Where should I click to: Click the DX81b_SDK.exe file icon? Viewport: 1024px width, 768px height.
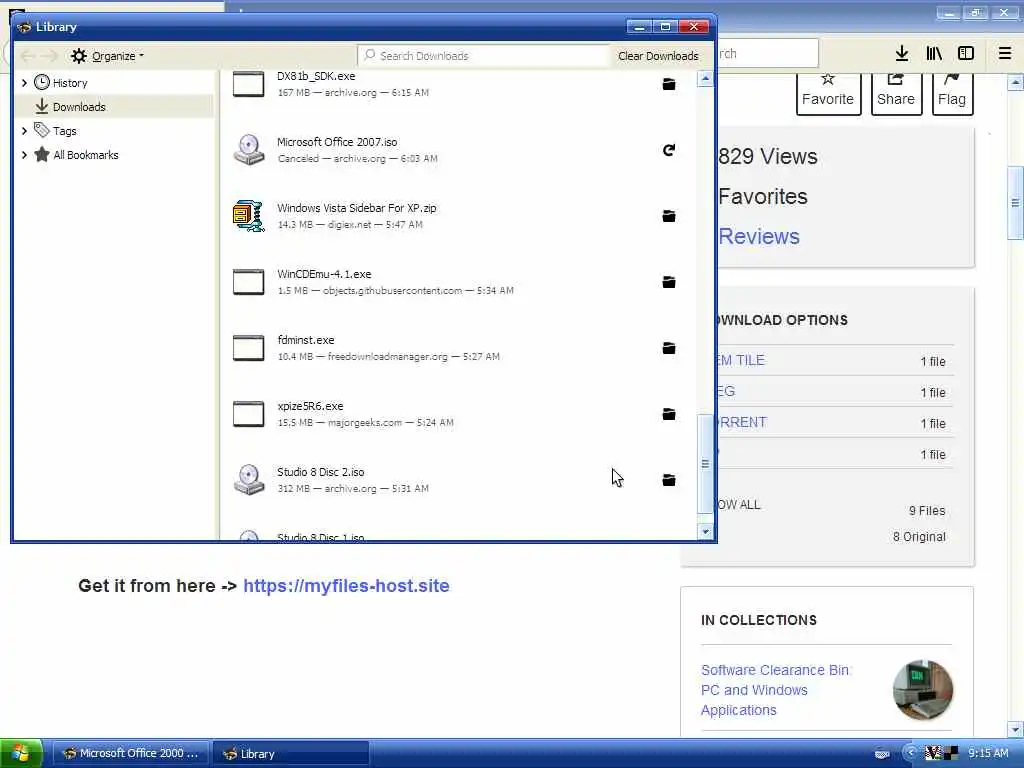click(x=249, y=84)
